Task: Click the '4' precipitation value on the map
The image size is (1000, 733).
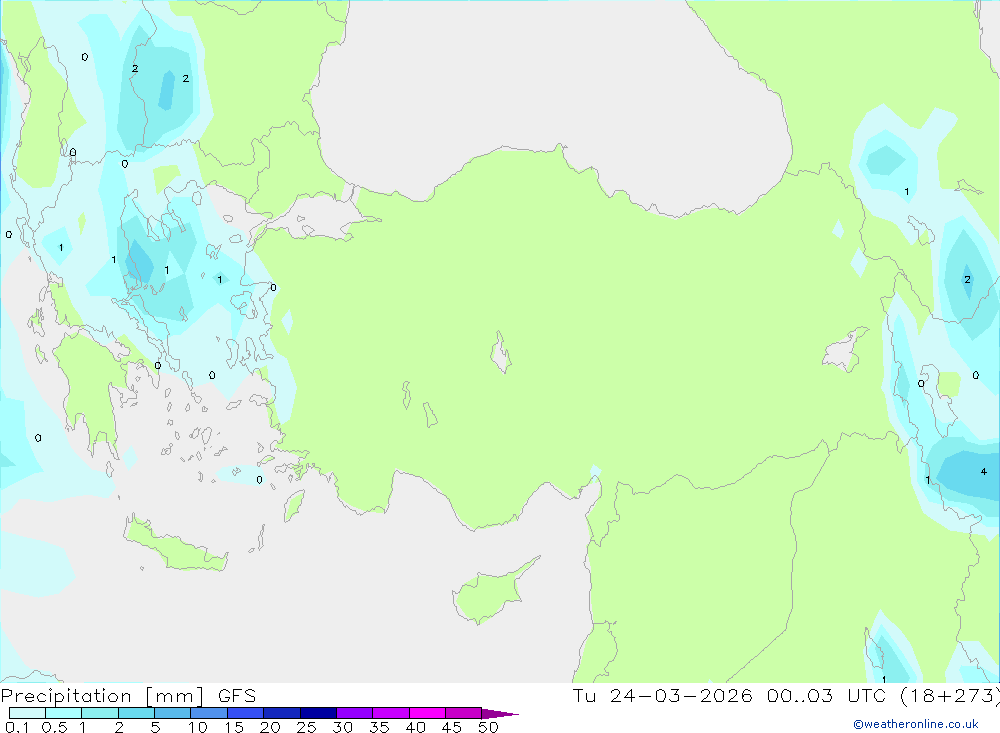Action: pyautogui.click(x=983, y=471)
